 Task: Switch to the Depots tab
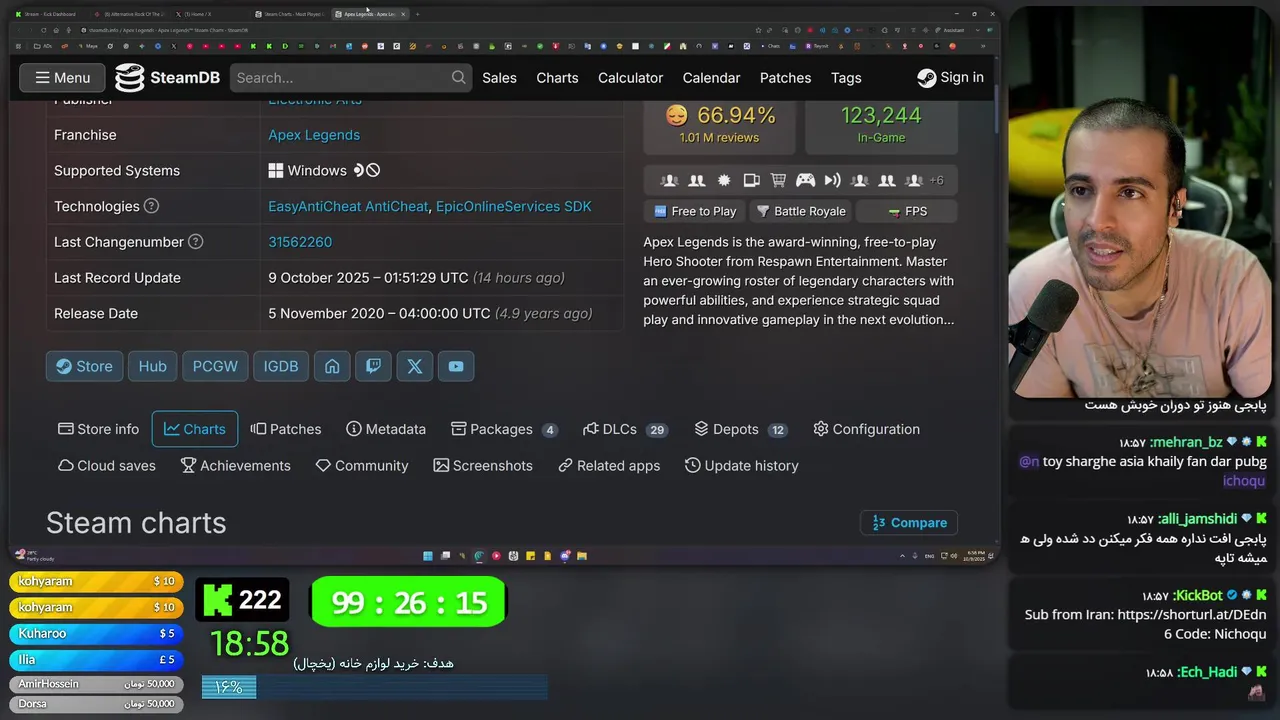pyautogui.click(x=741, y=429)
